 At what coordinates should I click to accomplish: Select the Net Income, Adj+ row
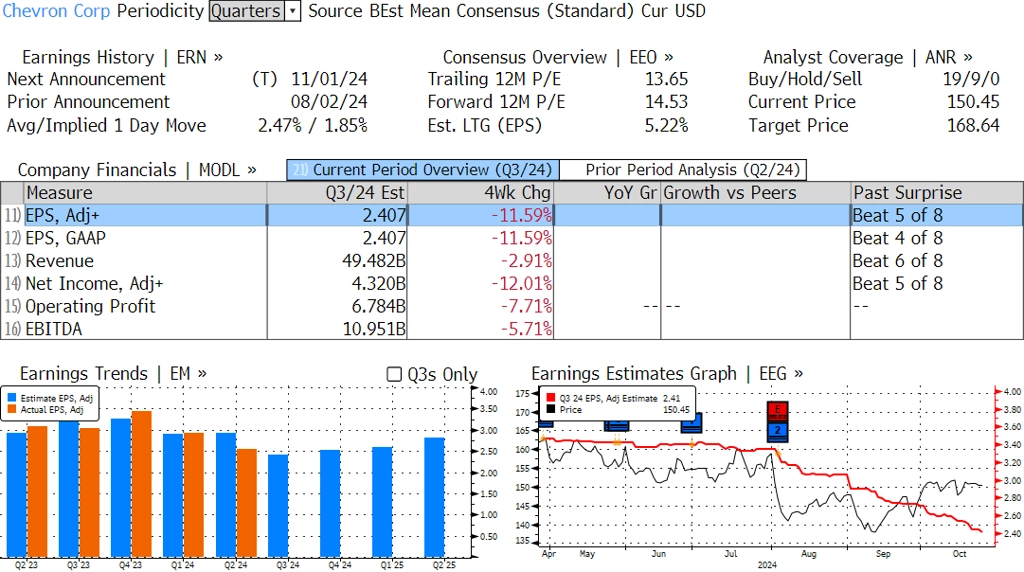(x=512, y=284)
